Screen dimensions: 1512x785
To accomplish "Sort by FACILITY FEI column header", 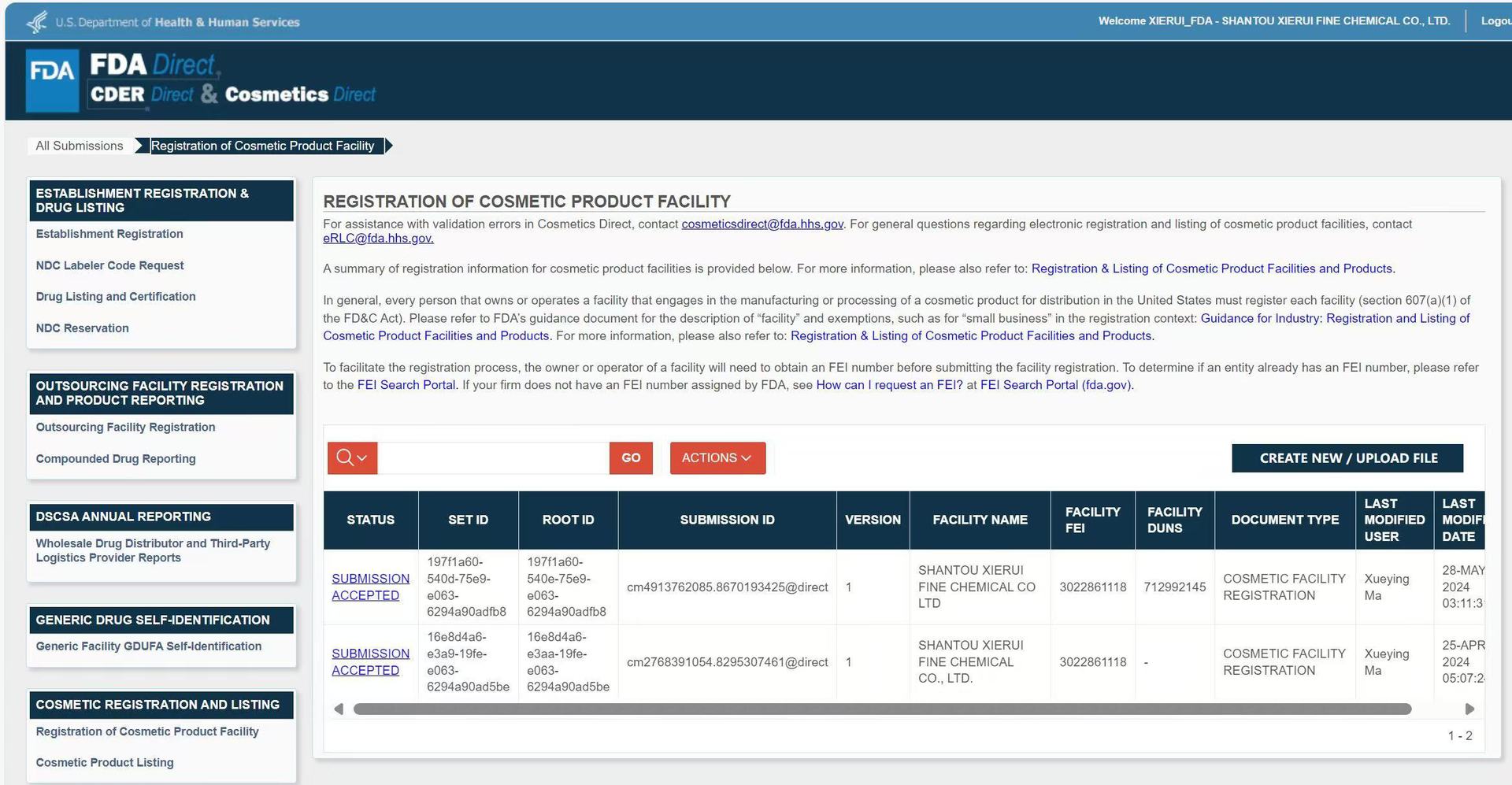I will click(1093, 520).
